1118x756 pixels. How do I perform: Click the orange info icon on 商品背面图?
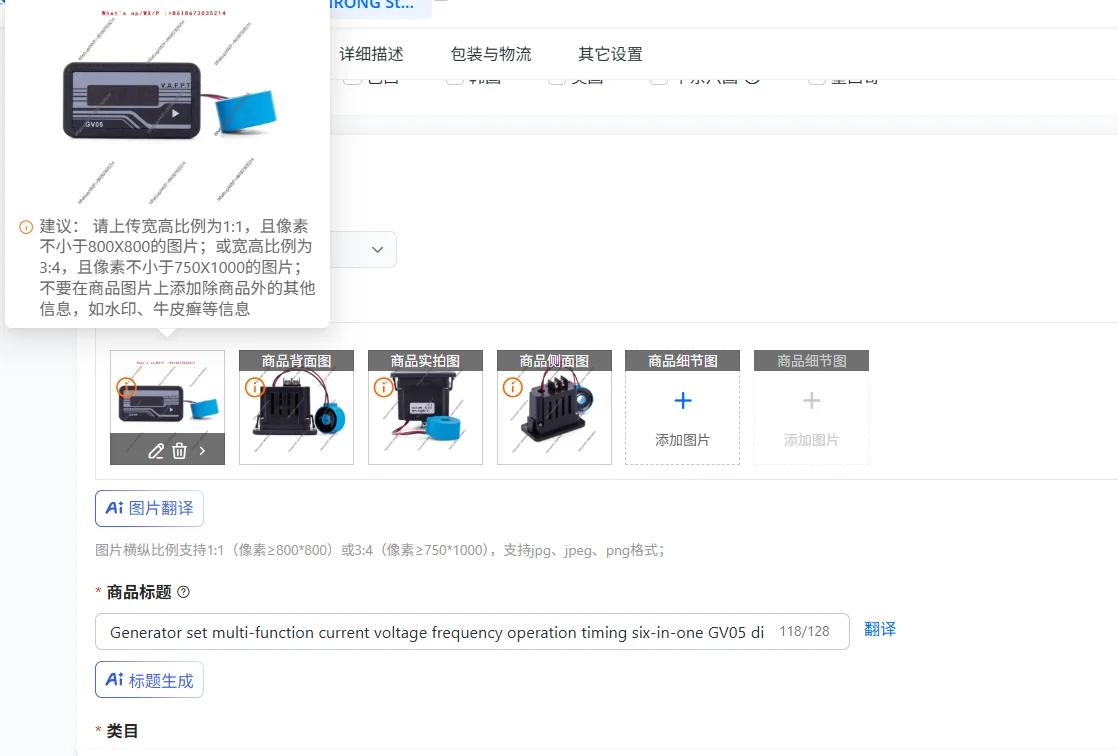pyautogui.click(x=255, y=387)
